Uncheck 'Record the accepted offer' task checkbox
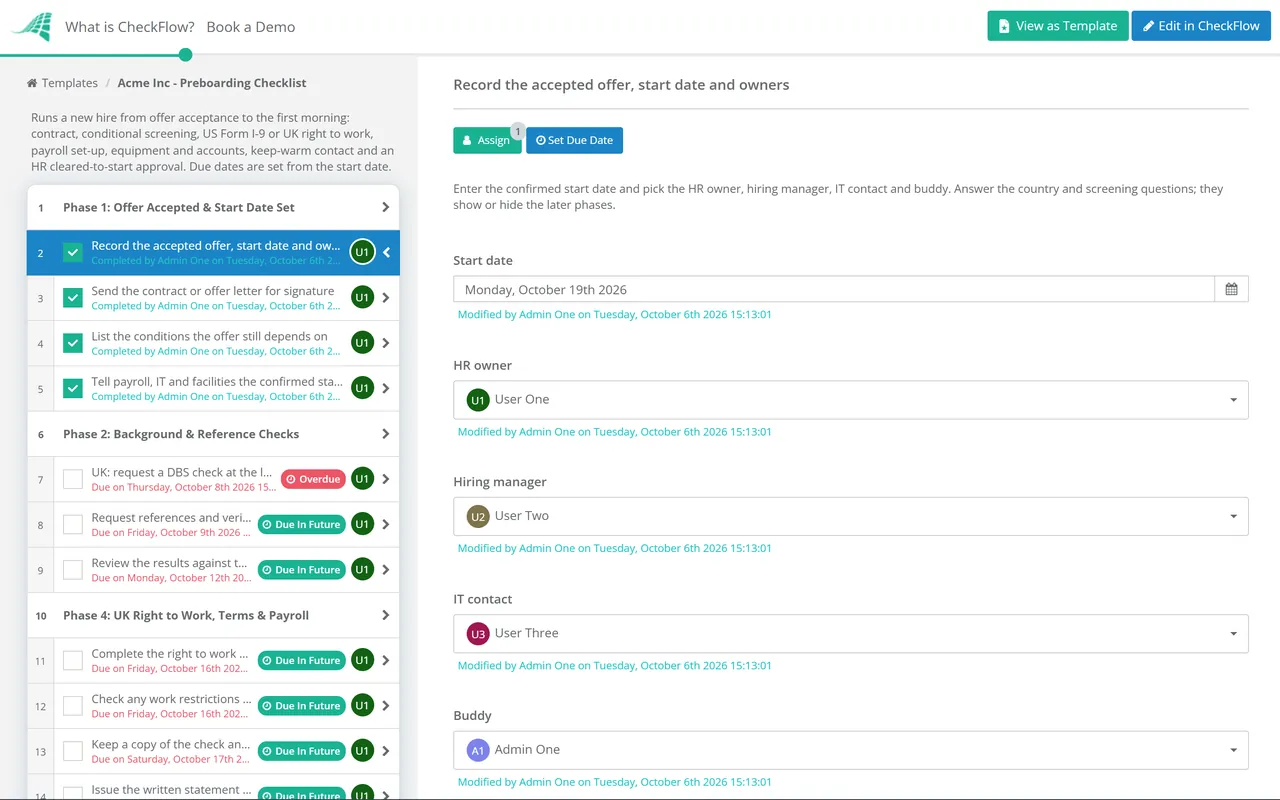 tap(73, 252)
